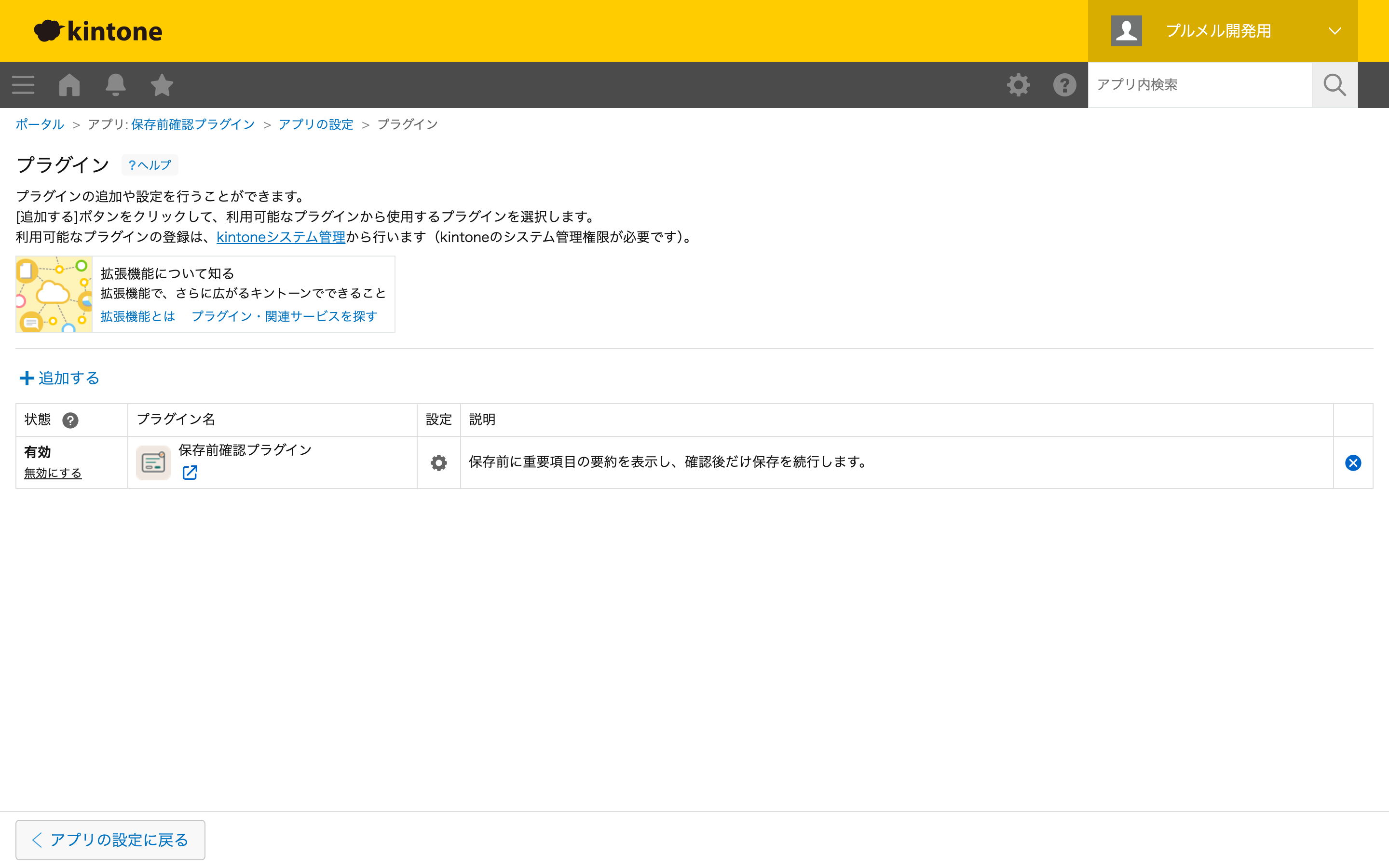Click the プルメル開発用 account name
The height and width of the screenshot is (868, 1389).
point(1218,31)
